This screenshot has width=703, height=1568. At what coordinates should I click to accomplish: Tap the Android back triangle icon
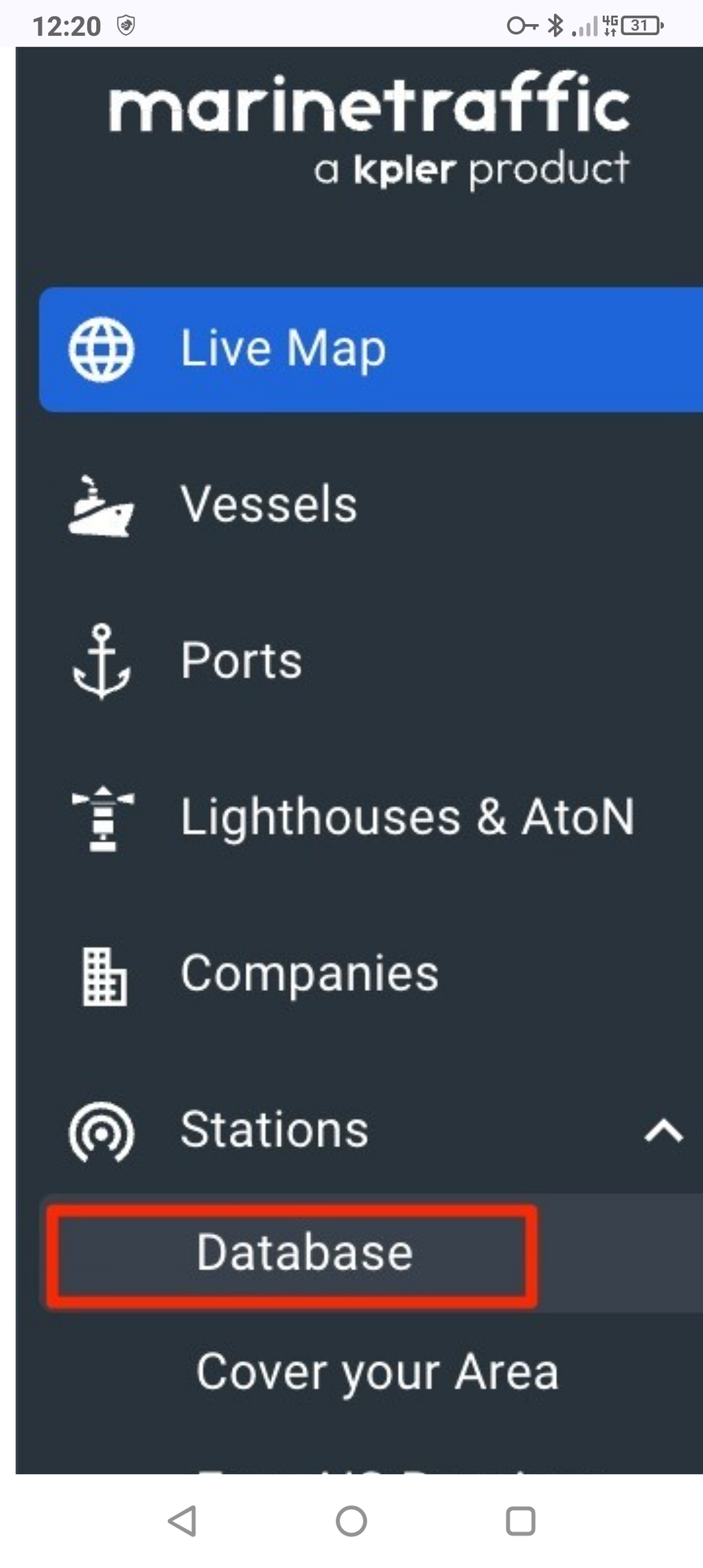coord(183,1521)
